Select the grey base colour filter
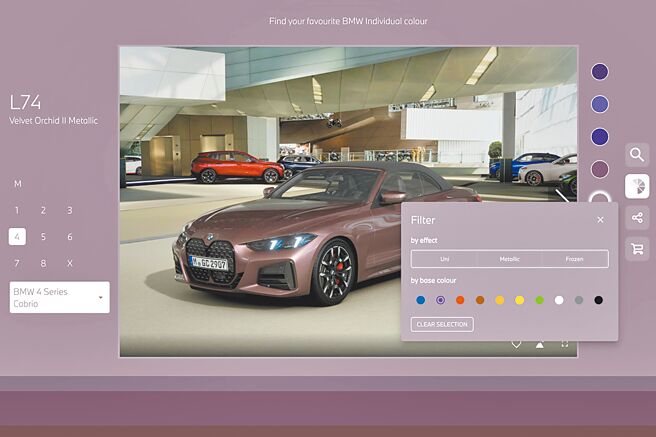Screen dimensions: 656x437 point(579,300)
